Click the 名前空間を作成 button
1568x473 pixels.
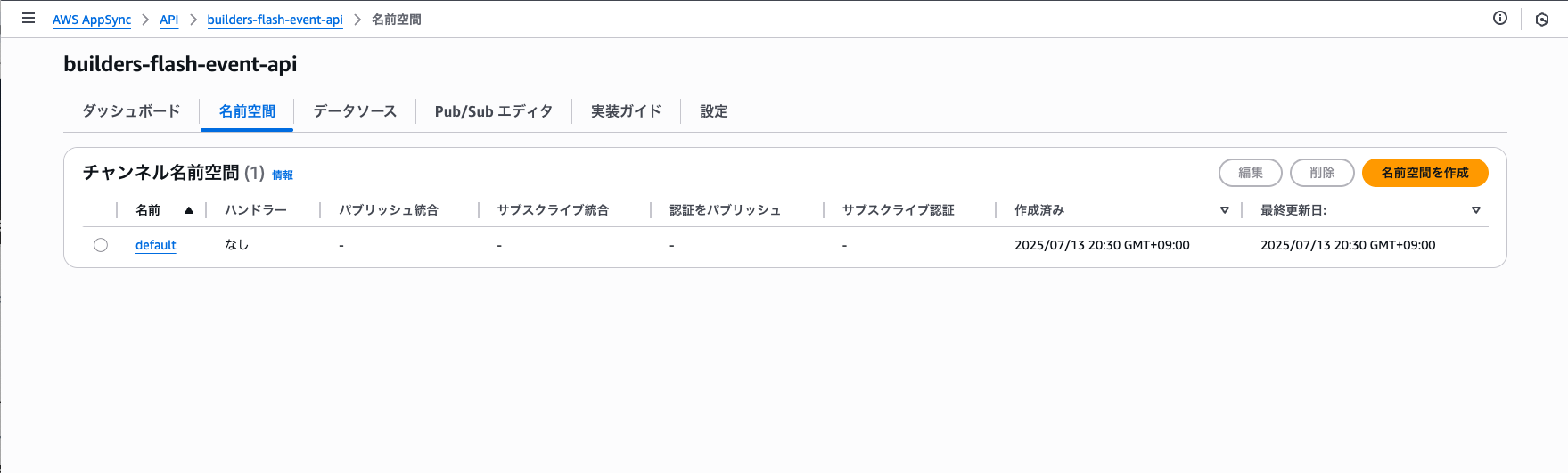coord(1424,173)
